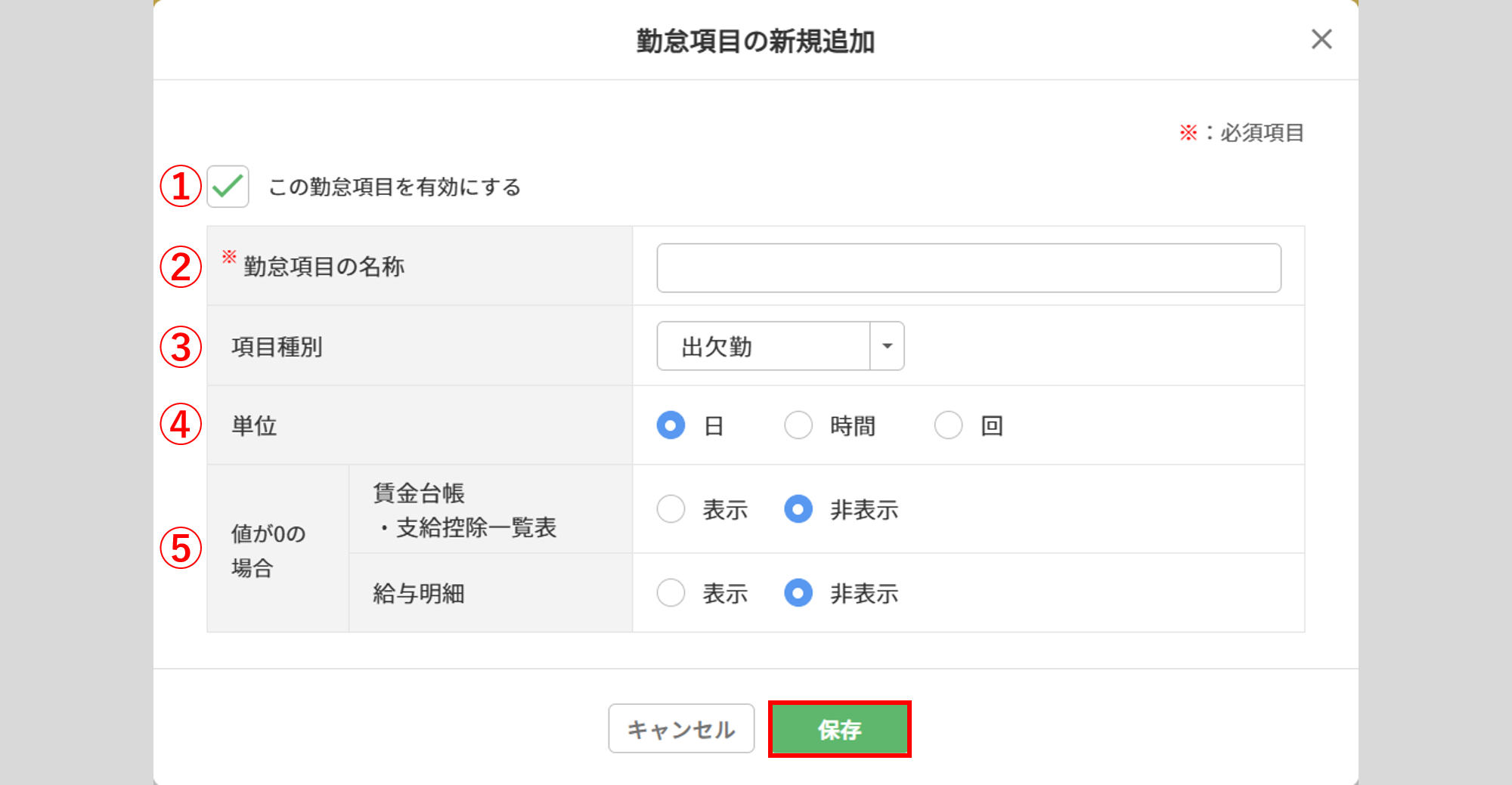Screen dimensions: 1512x785
Task: Click the 項目種別 dropdown arrow
Action: [888, 346]
